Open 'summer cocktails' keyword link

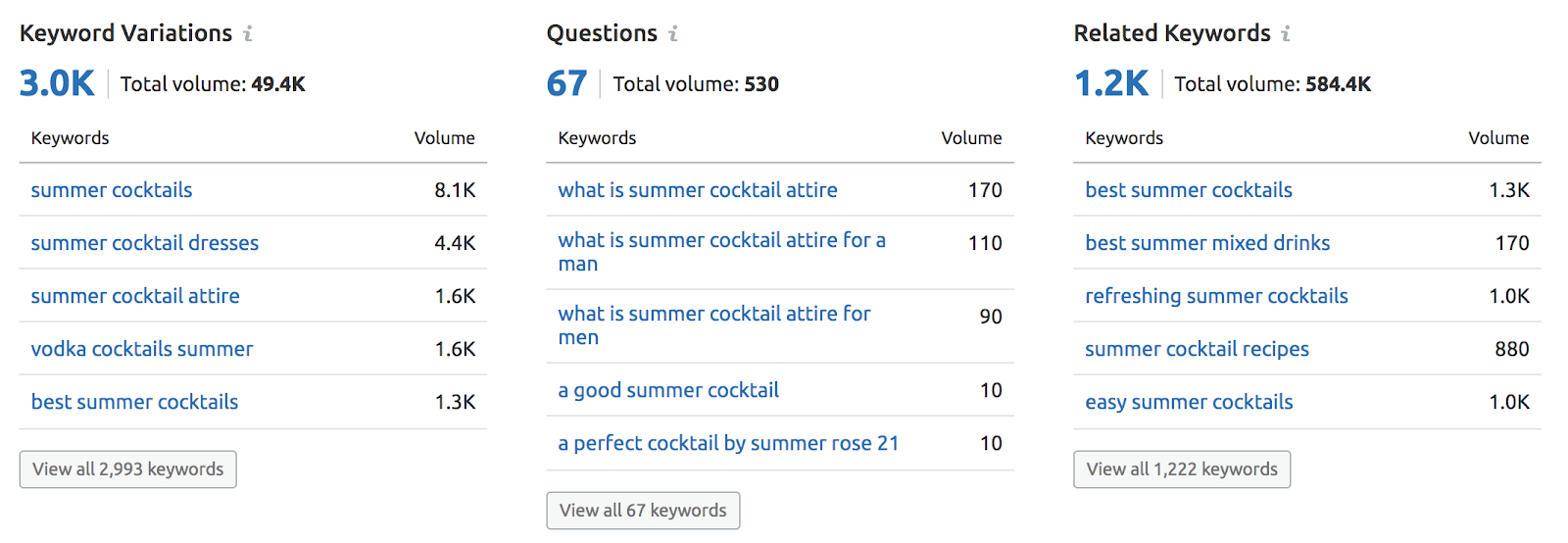point(112,190)
